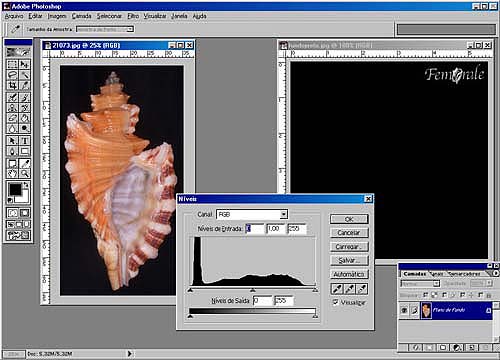Open the Canal RGB dropdown
The height and width of the screenshot is (360, 500).
(284, 214)
